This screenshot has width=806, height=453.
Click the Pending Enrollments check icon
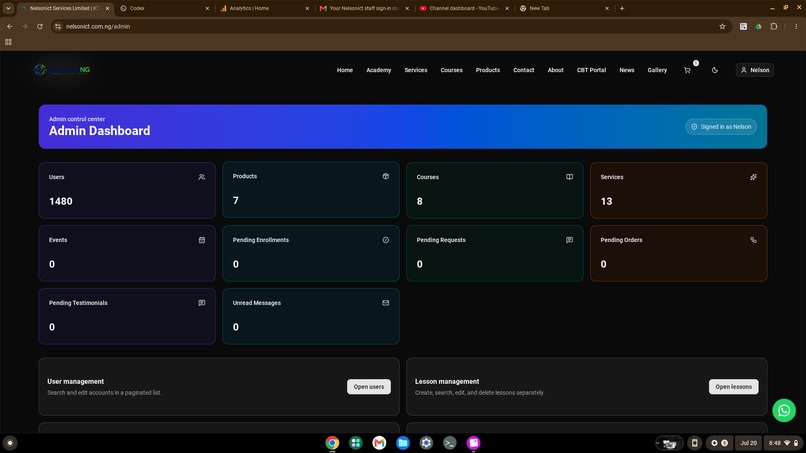tap(386, 240)
